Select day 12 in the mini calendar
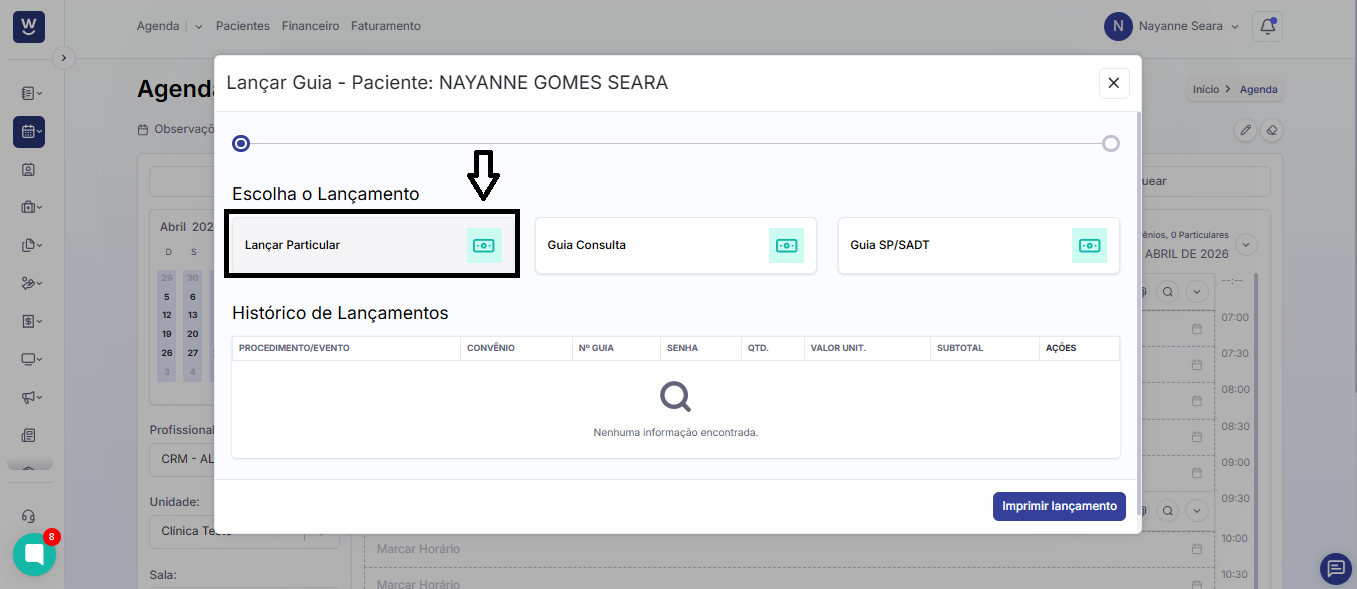1357x589 pixels. (x=167, y=315)
